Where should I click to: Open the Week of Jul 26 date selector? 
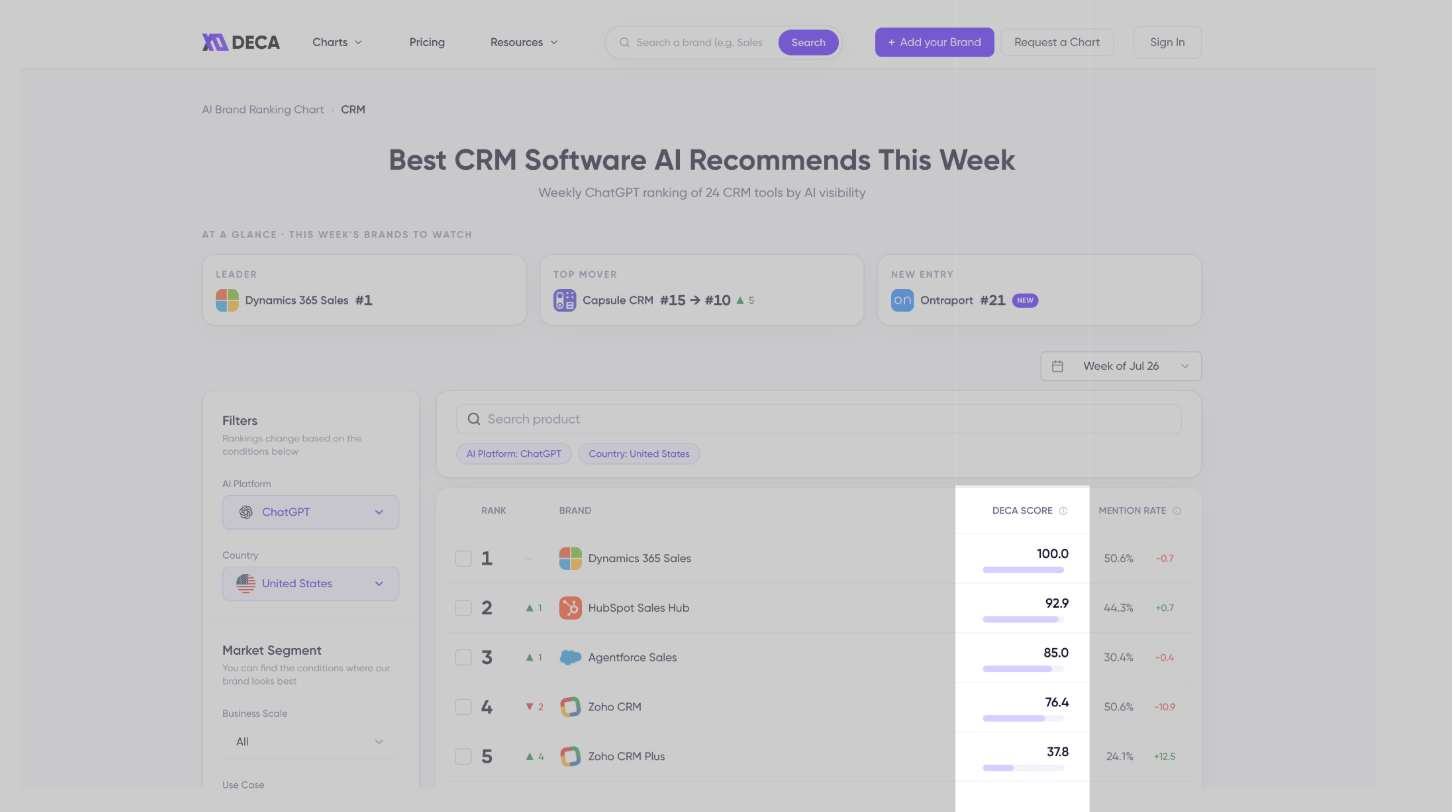1121,366
